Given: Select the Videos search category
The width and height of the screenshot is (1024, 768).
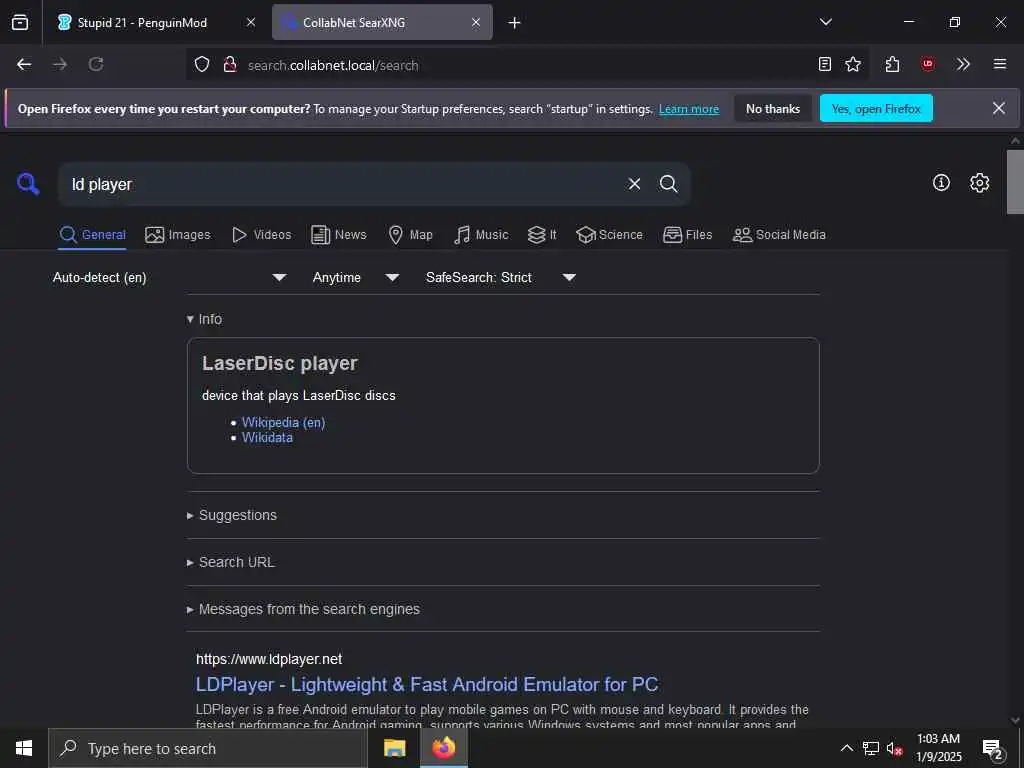Looking at the screenshot, I should pyautogui.click(x=262, y=234).
